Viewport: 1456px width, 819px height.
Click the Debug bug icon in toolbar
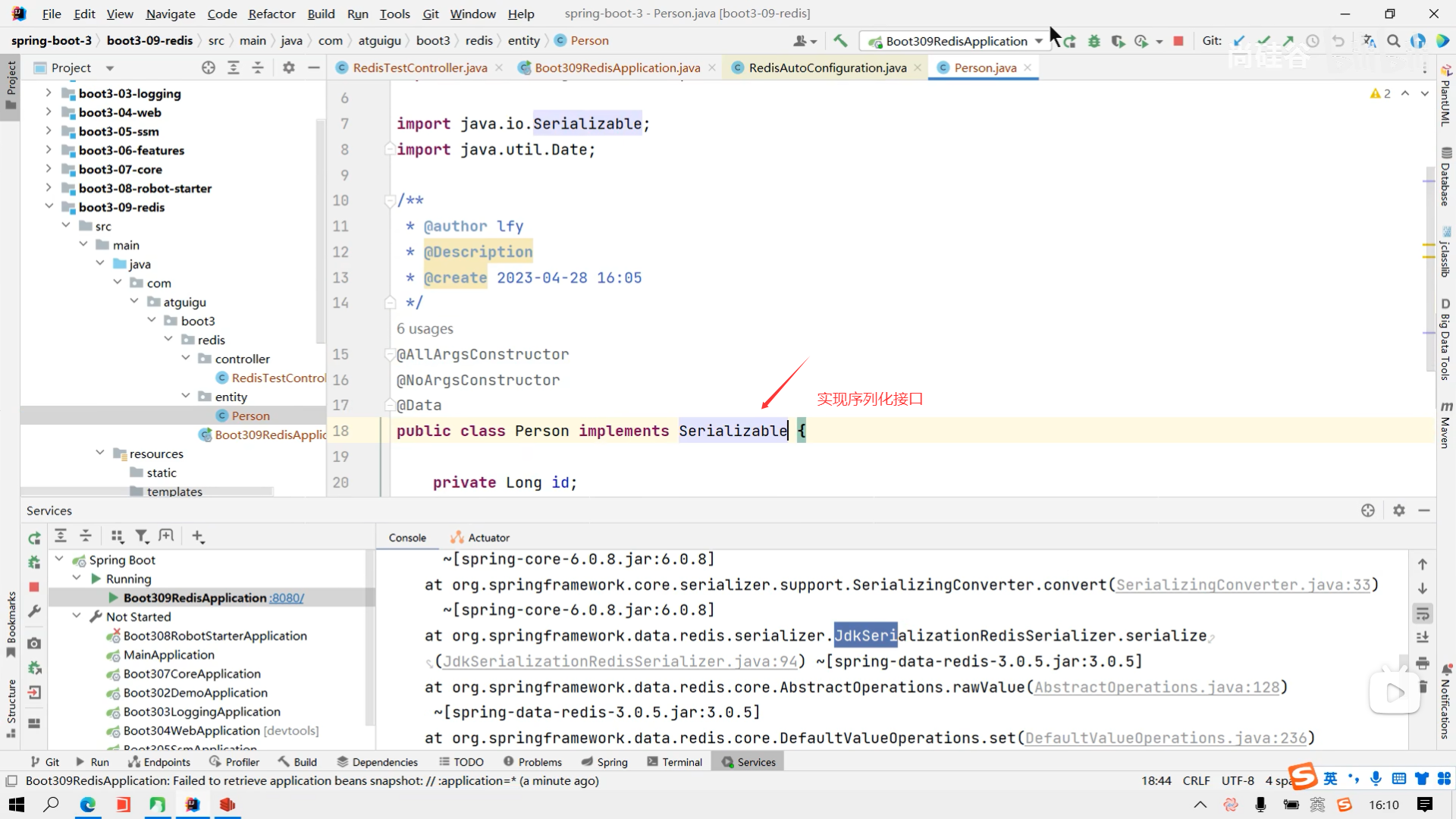click(x=1094, y=41)
